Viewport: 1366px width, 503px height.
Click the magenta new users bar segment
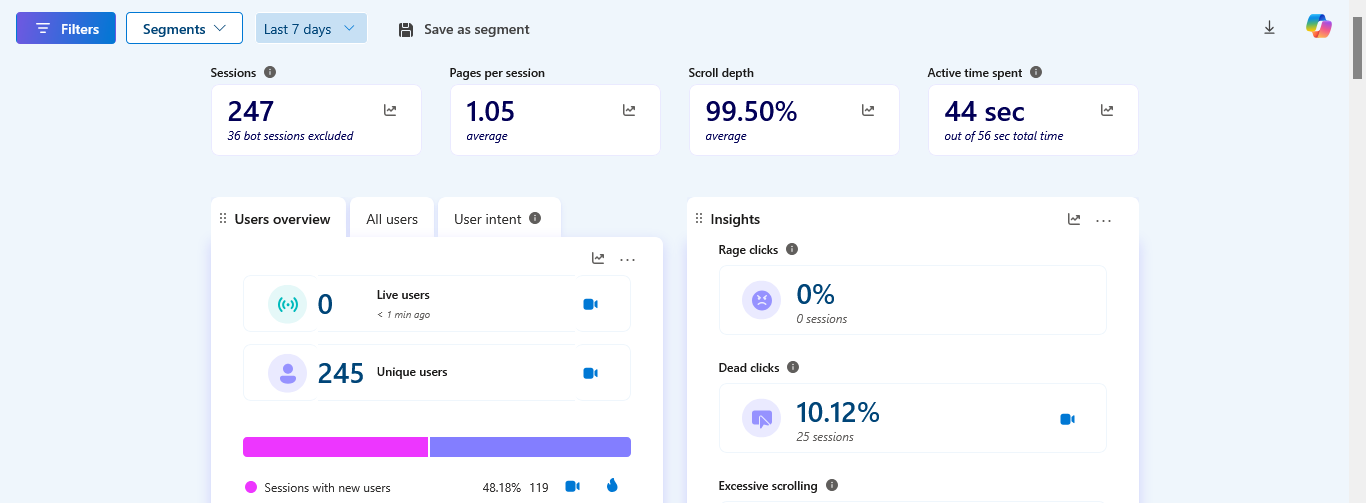pyautogui.click(x=335, y=447)
